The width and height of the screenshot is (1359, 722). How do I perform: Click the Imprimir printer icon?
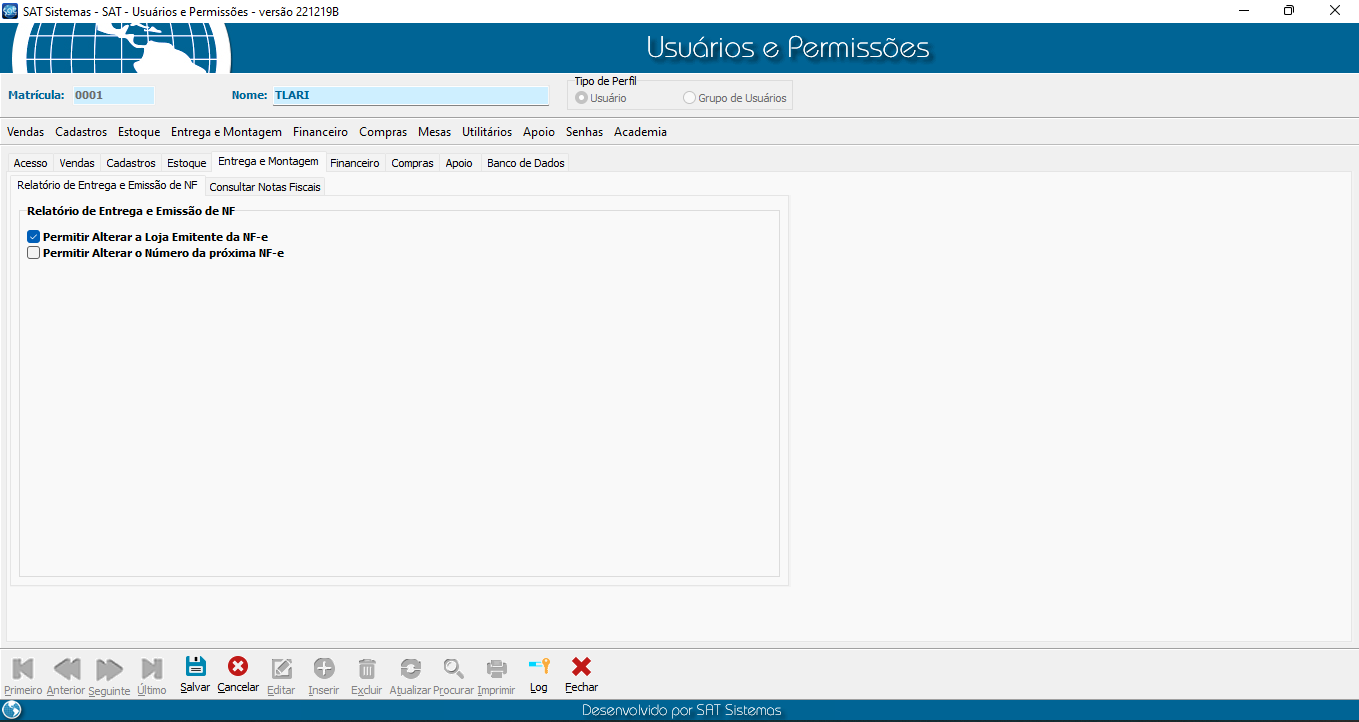(496, 668)
